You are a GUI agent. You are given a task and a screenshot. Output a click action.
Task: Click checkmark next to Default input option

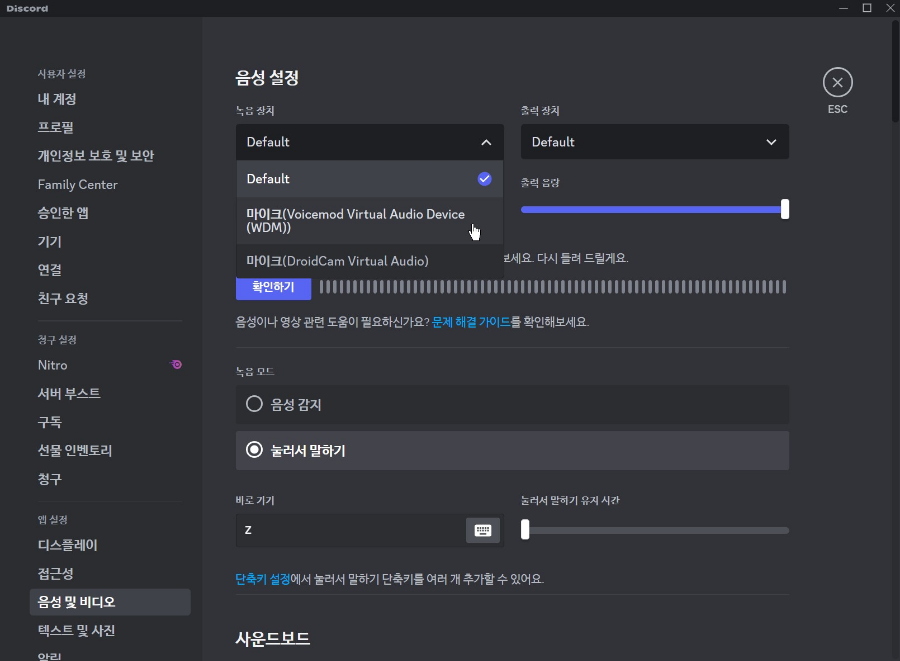tap(484, 179)
